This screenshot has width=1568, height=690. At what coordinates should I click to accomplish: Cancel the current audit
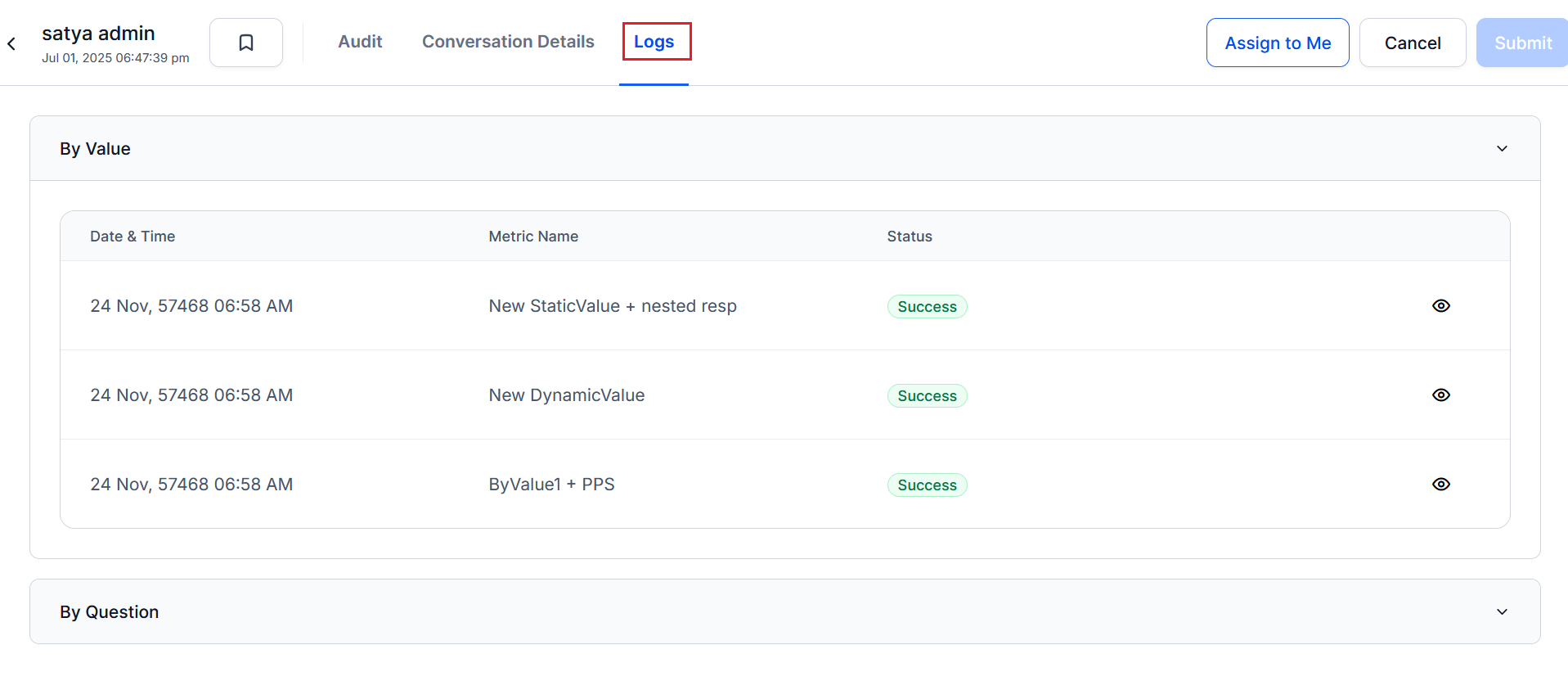pyautogui.click(x=1412, y=43)
